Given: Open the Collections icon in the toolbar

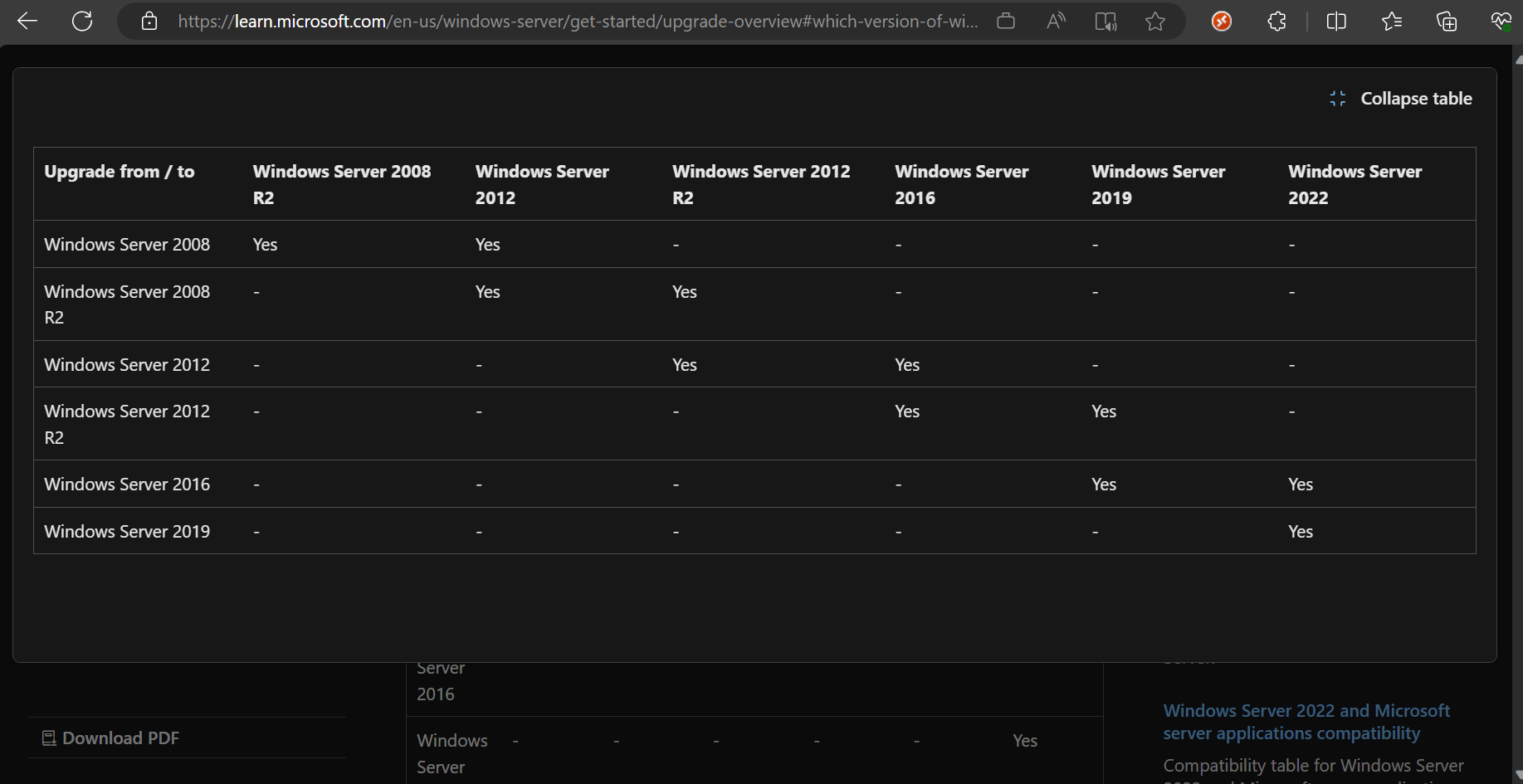Looking at the screenshot, I should [1447, 21].
